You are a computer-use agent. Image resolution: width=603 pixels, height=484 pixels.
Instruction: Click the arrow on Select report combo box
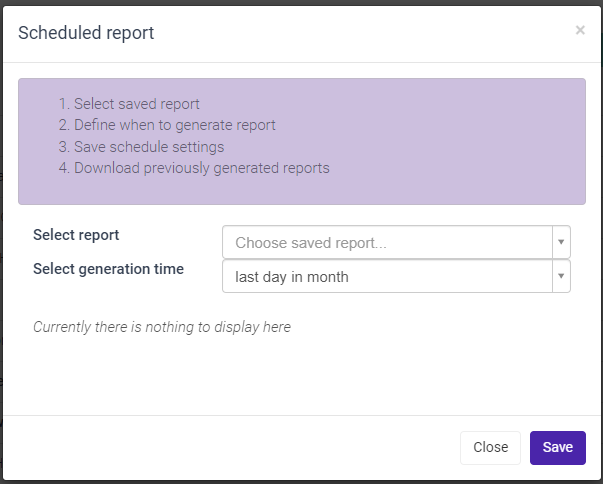[x=561, y=242]
